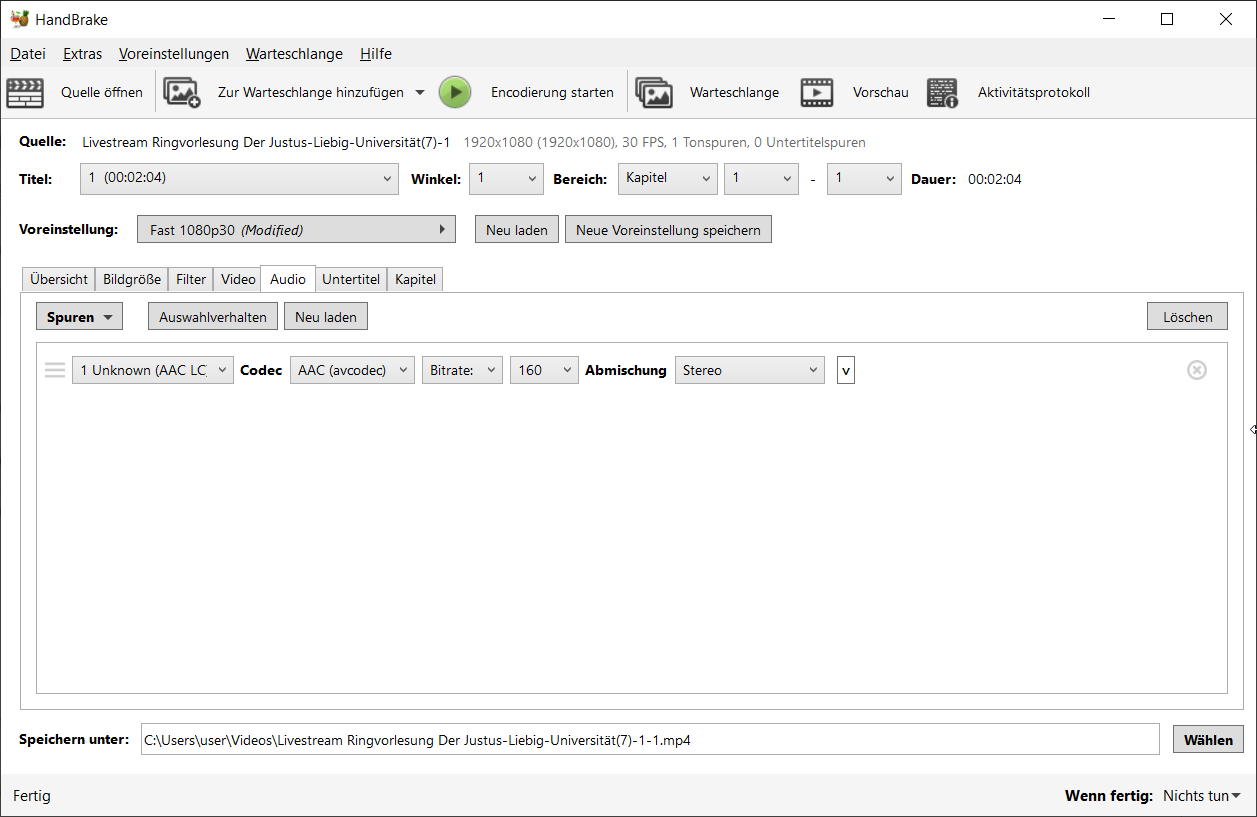The image size is (1257, 817).
Task: Expand the arrow next to Zur Warteschlange hinzufügen
Action: [420, 93]
